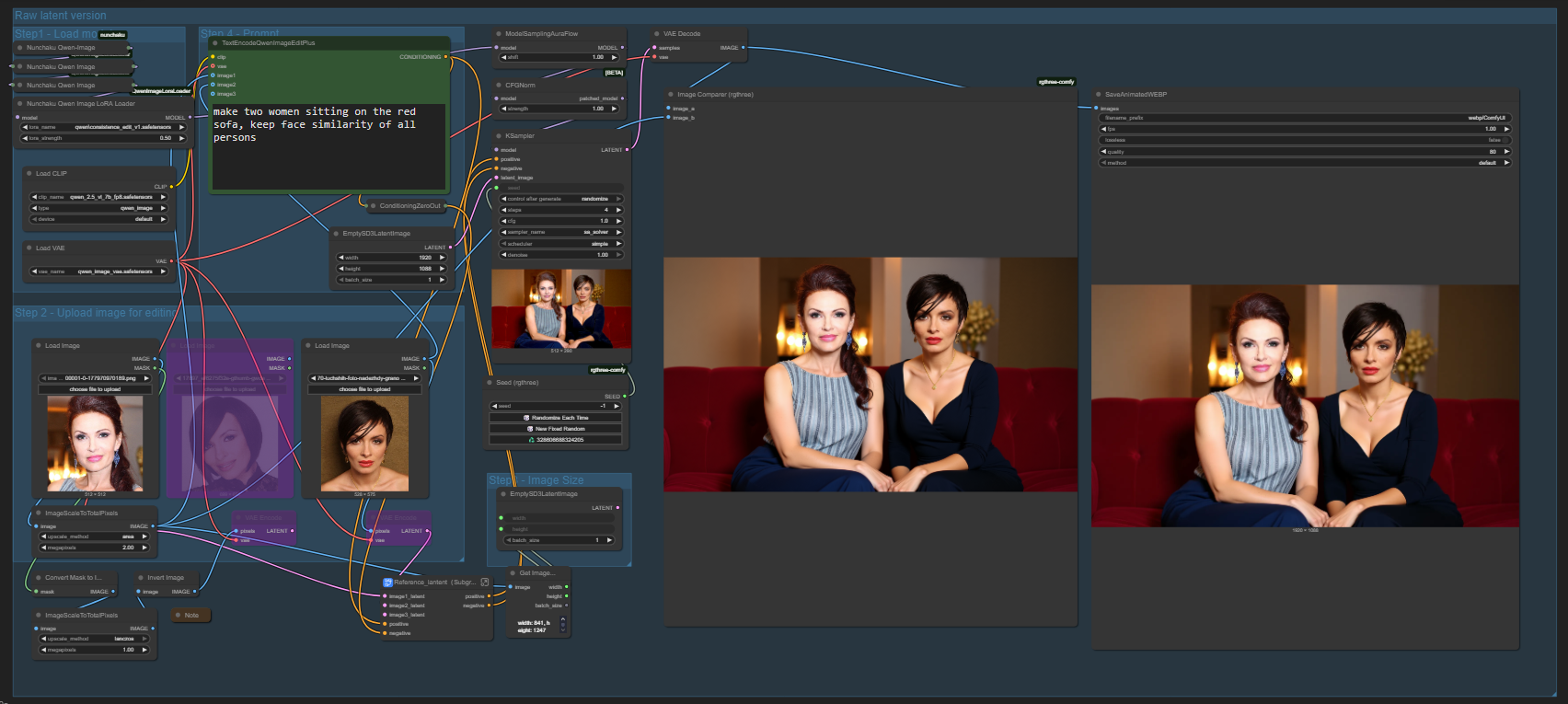This screenshot has height=704, width=1568.
Task: Increase the quality value in SaveAnimatedWEBP
Action: tap(1506, 152)
